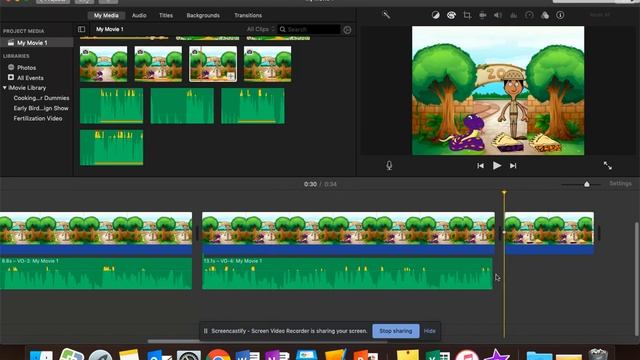
Task: Play the movie preview
Action: tap(497, 165)
